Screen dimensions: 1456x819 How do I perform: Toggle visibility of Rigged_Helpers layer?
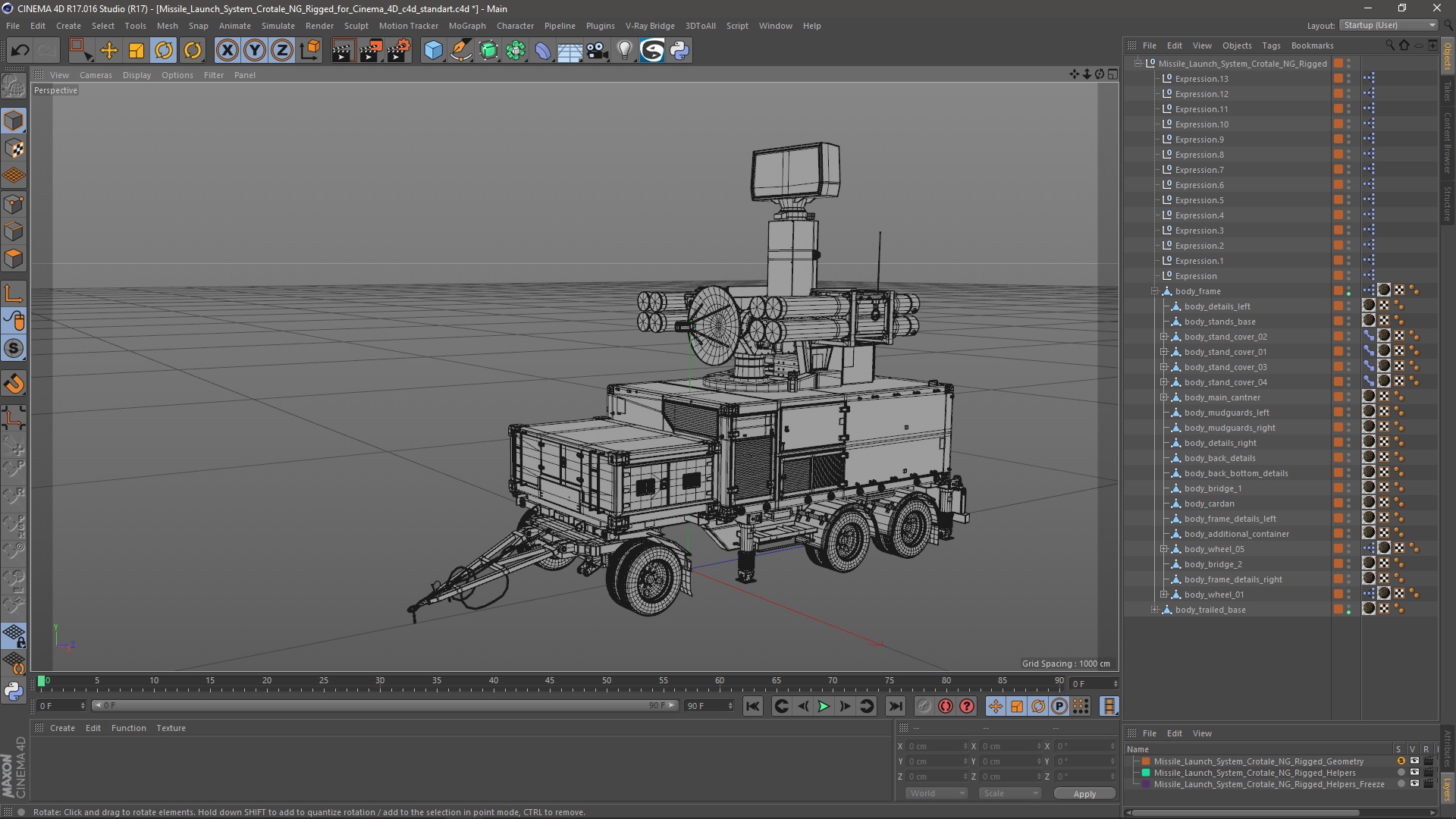[x=1414, y=773]
